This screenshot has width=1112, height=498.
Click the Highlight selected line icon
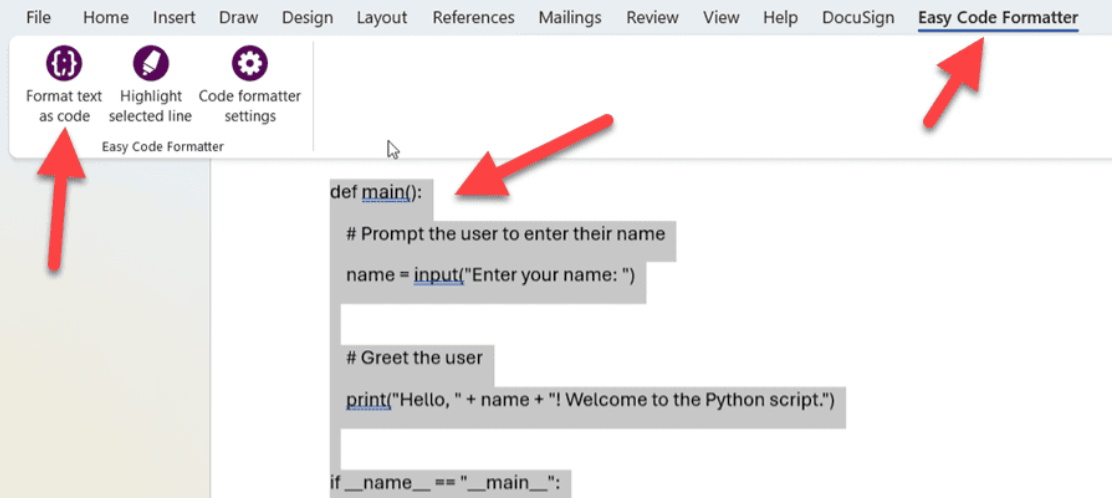(x=150, y=64)
